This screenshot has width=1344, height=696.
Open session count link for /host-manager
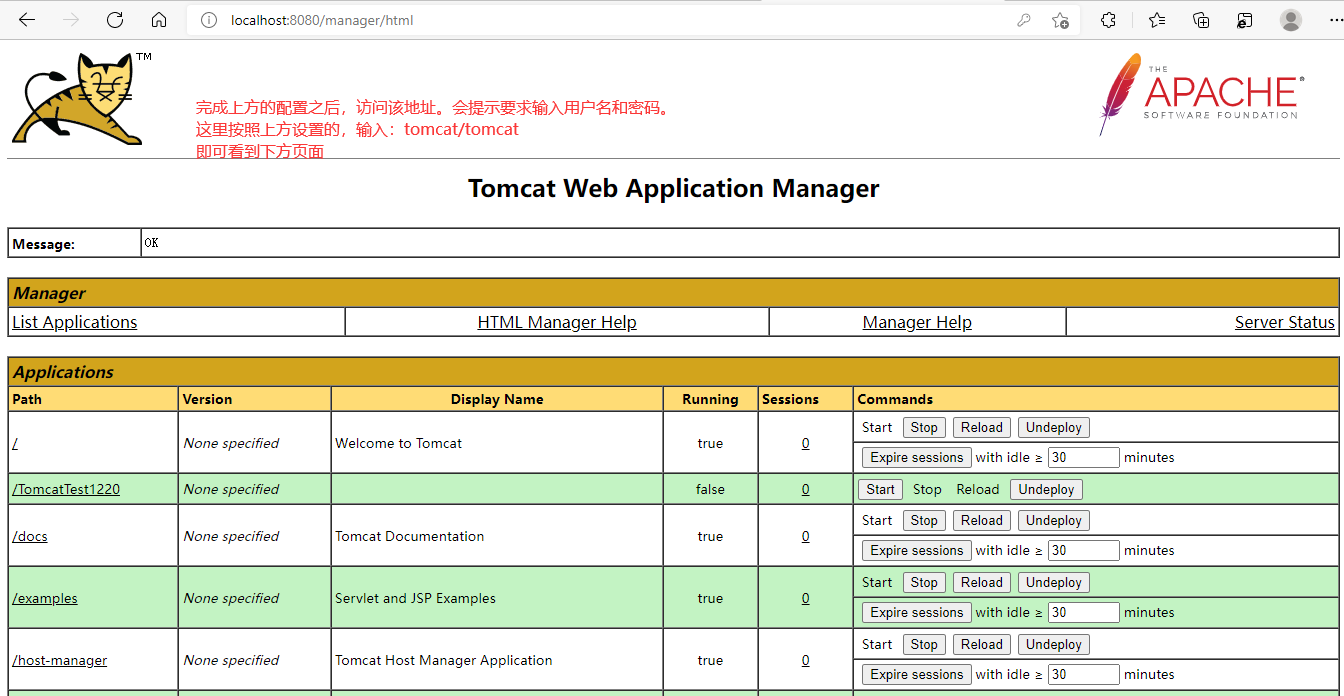[806, 660]
